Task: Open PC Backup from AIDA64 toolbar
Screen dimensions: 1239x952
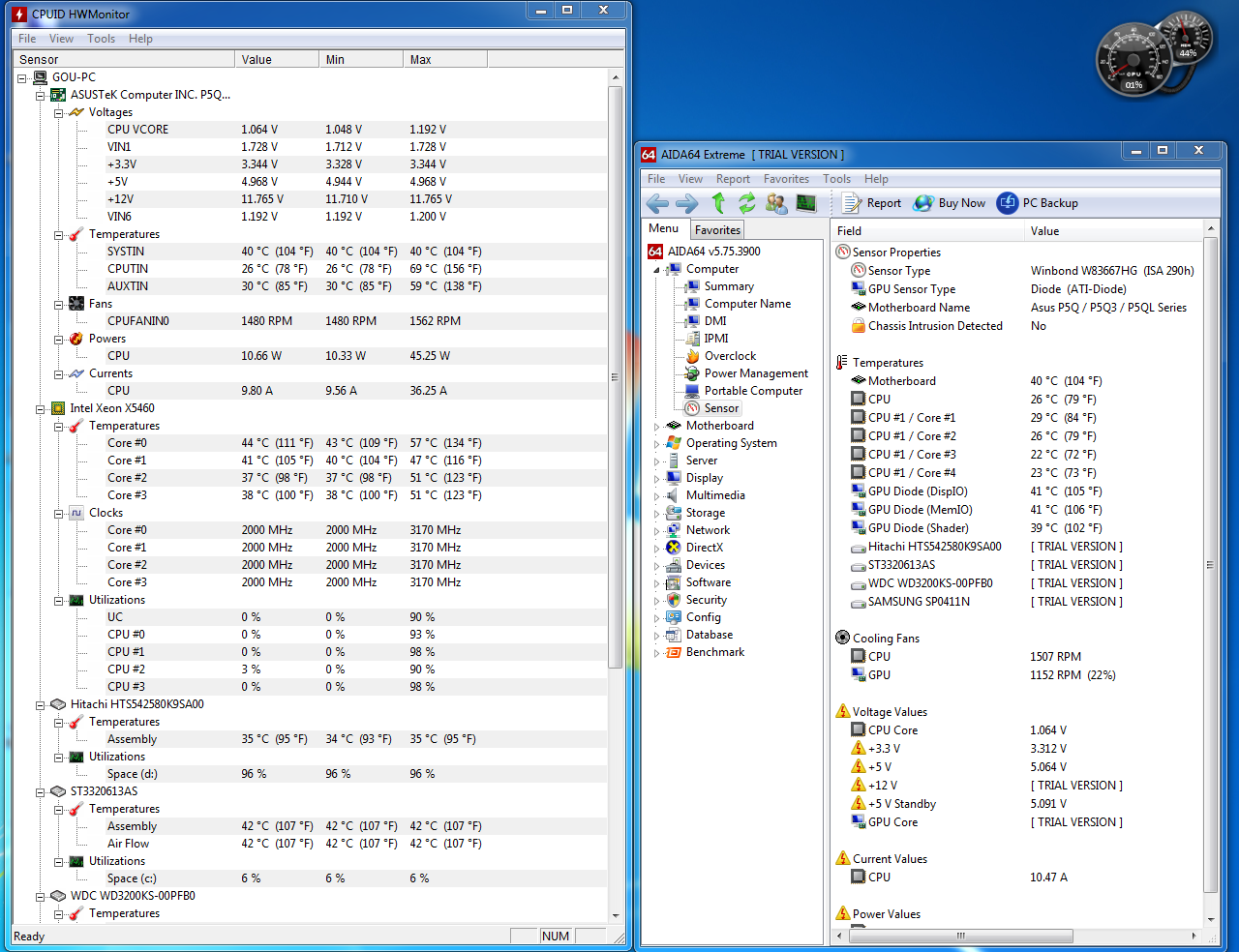Action: (1037, 203)
